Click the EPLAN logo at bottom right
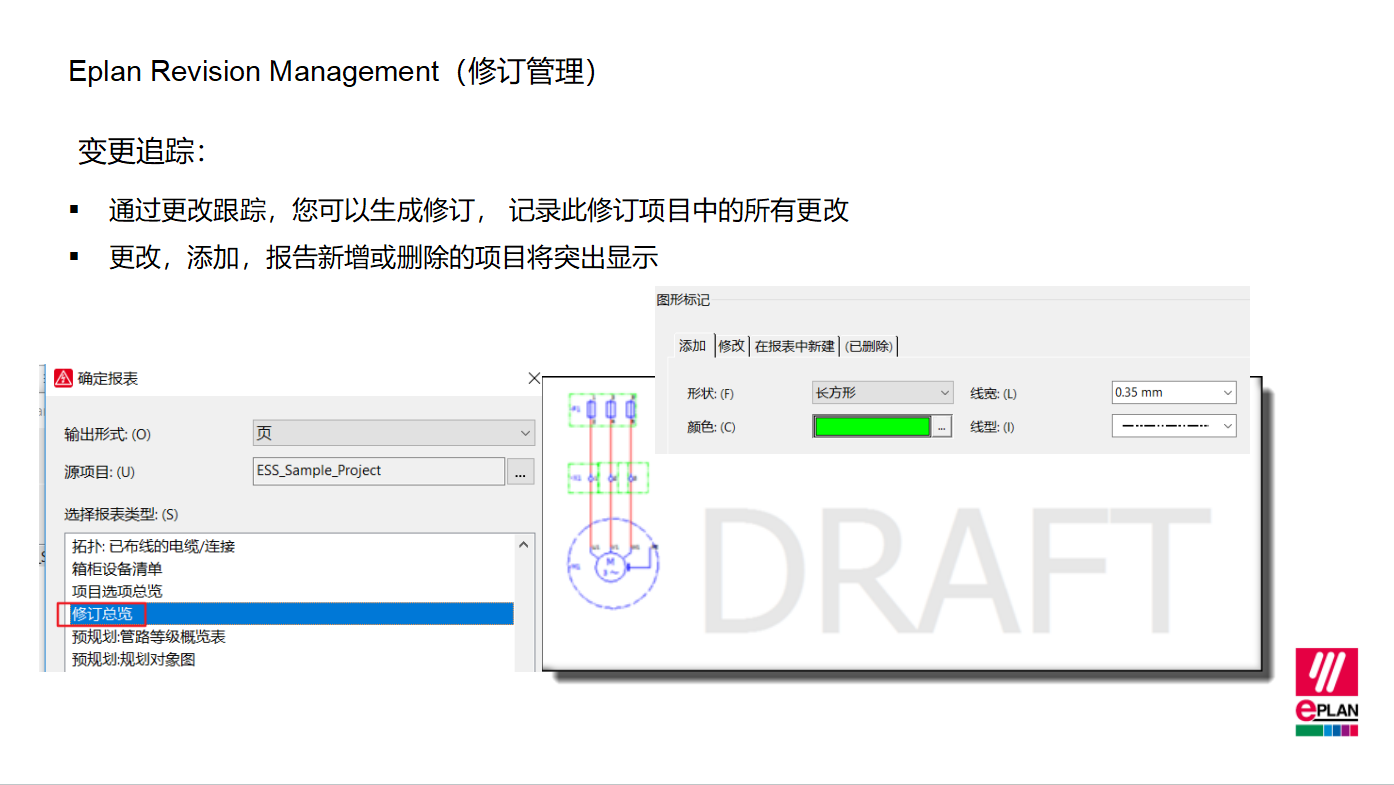The image size is (1394, 785). 1327,692
